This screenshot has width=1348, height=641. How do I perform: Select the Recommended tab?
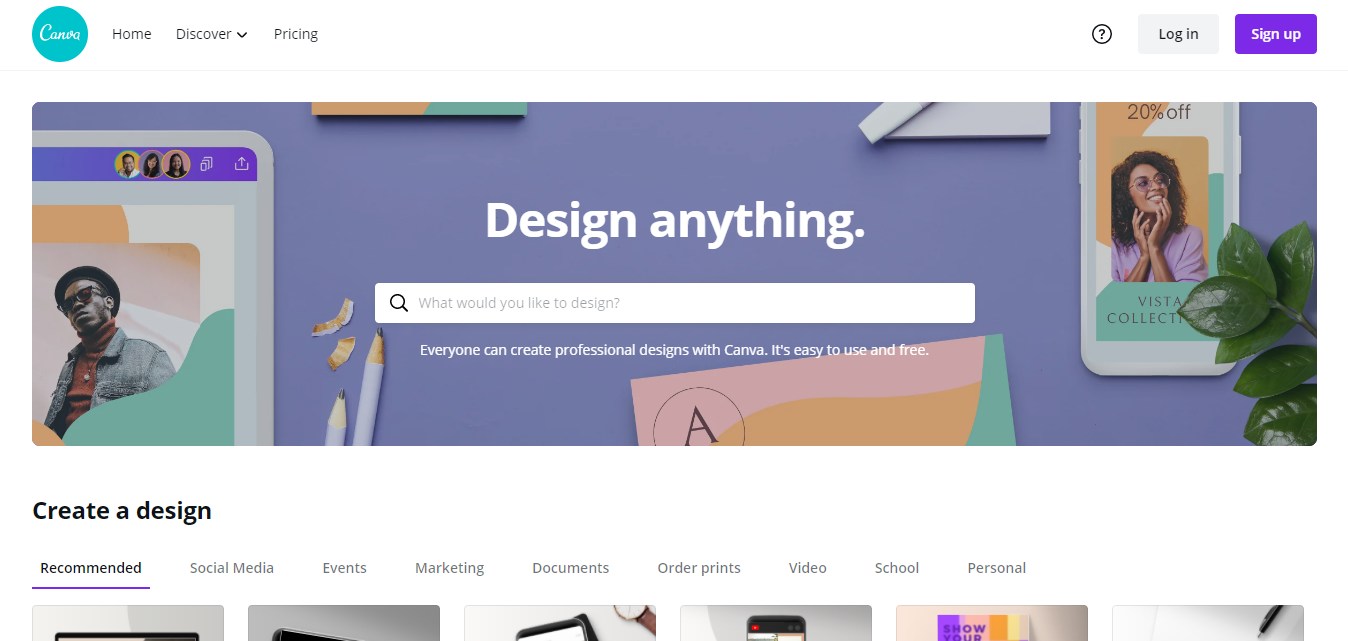coord(91,568)
